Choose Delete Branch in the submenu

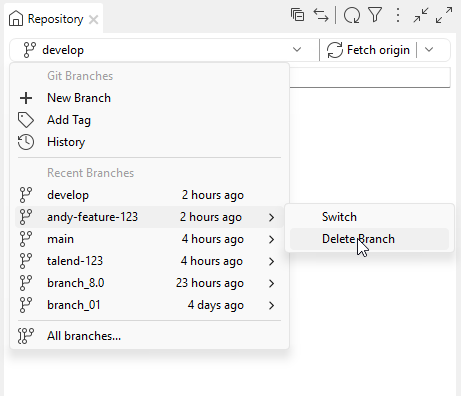click(x=369, y=239)
